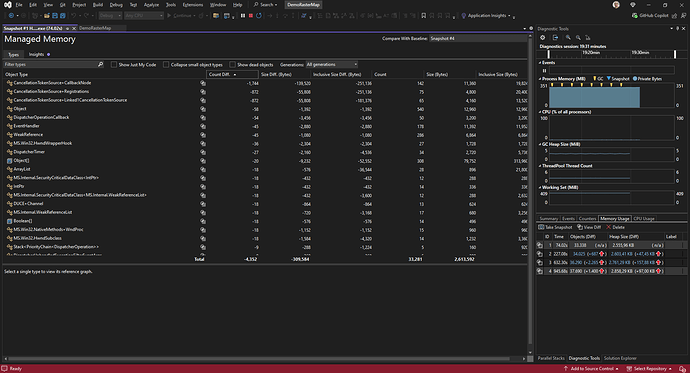Click the View Diff button
The width and height of the screenshot is (690, 373).
tap(589, 227)
